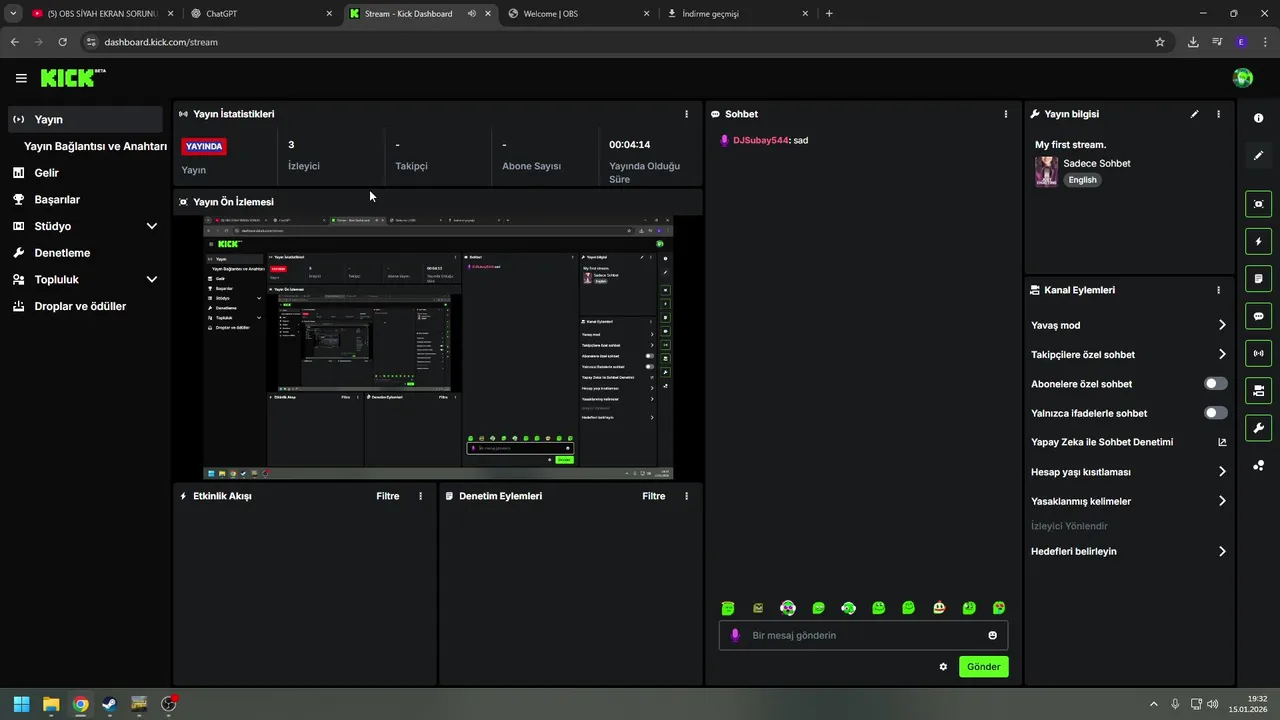
Task: Open the Sohbet panel three-dot menu
Action: point(1006,114)
